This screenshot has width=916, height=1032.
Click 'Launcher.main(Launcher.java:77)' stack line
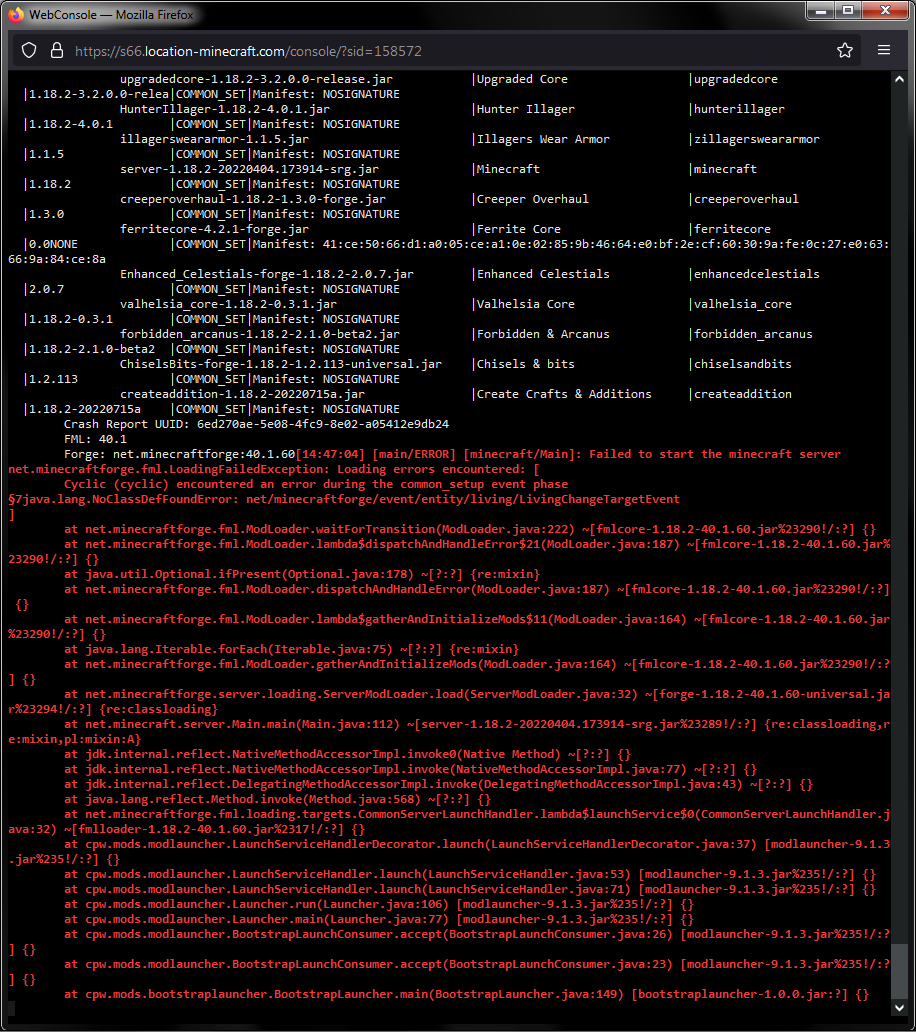378,919
